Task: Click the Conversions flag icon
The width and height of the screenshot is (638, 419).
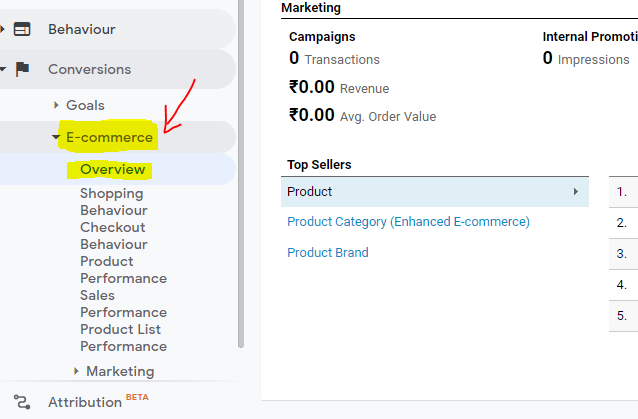Action: coord(22,69)
